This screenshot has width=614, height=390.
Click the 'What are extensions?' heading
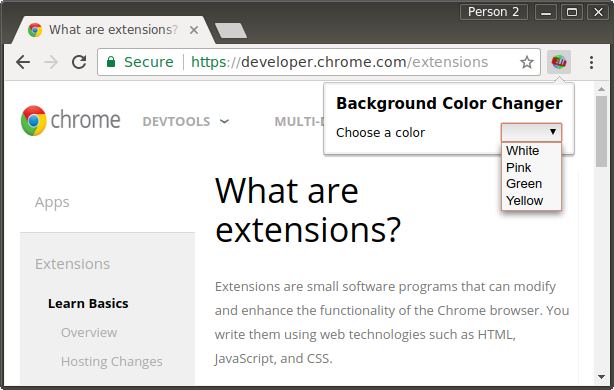(308, 210)
